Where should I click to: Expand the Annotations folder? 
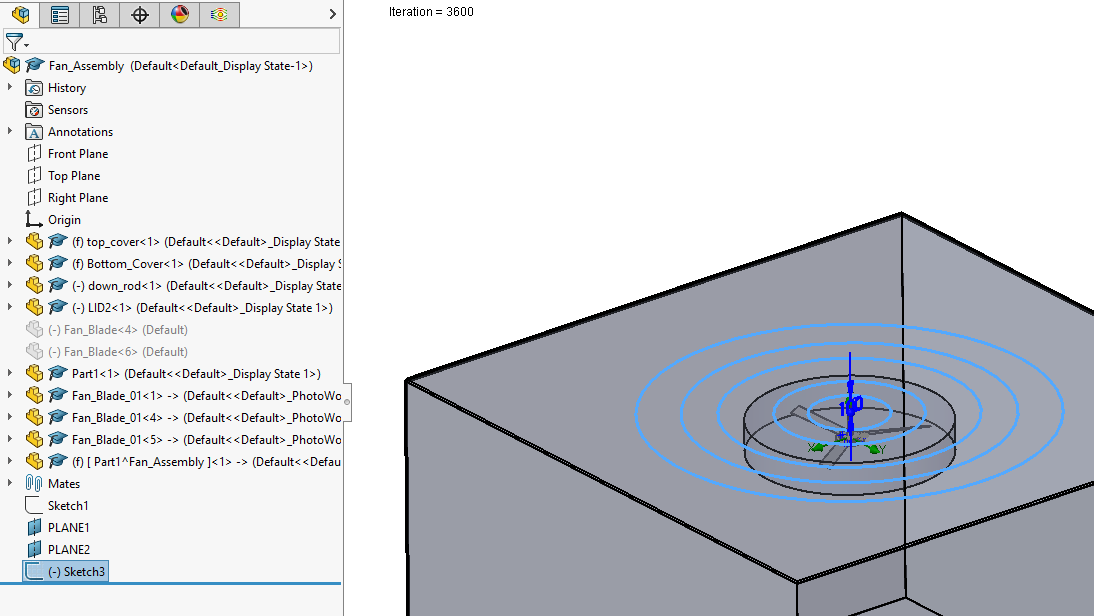(x=10, y=132)
